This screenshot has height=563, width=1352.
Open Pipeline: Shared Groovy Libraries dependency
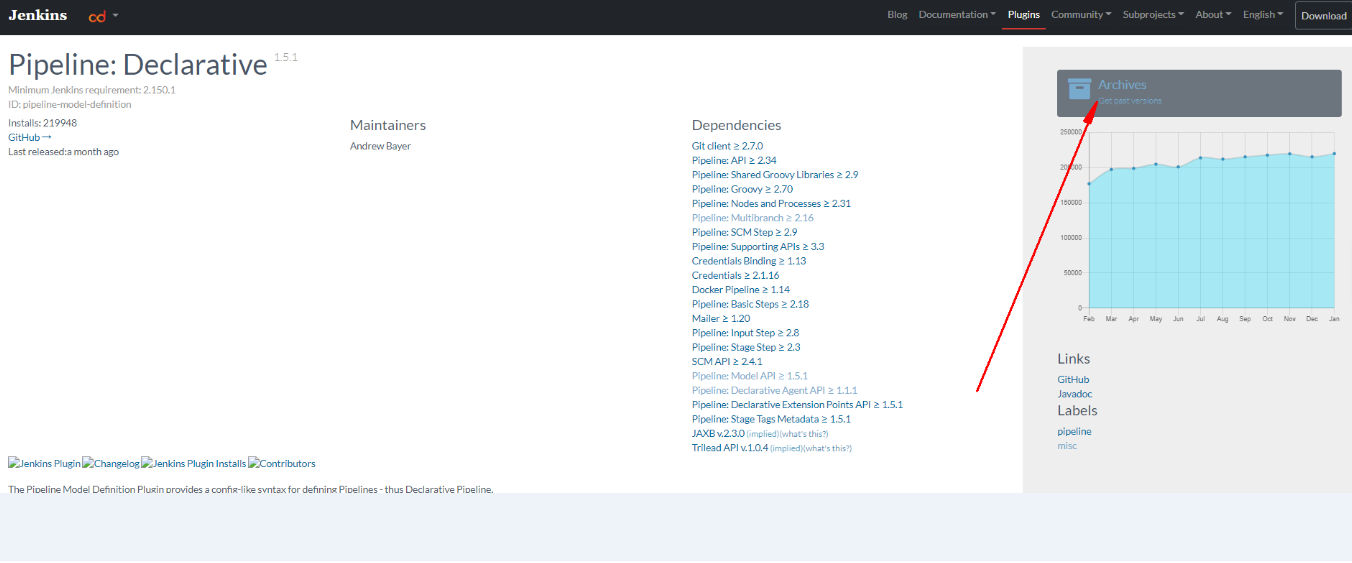coord(775,175)
